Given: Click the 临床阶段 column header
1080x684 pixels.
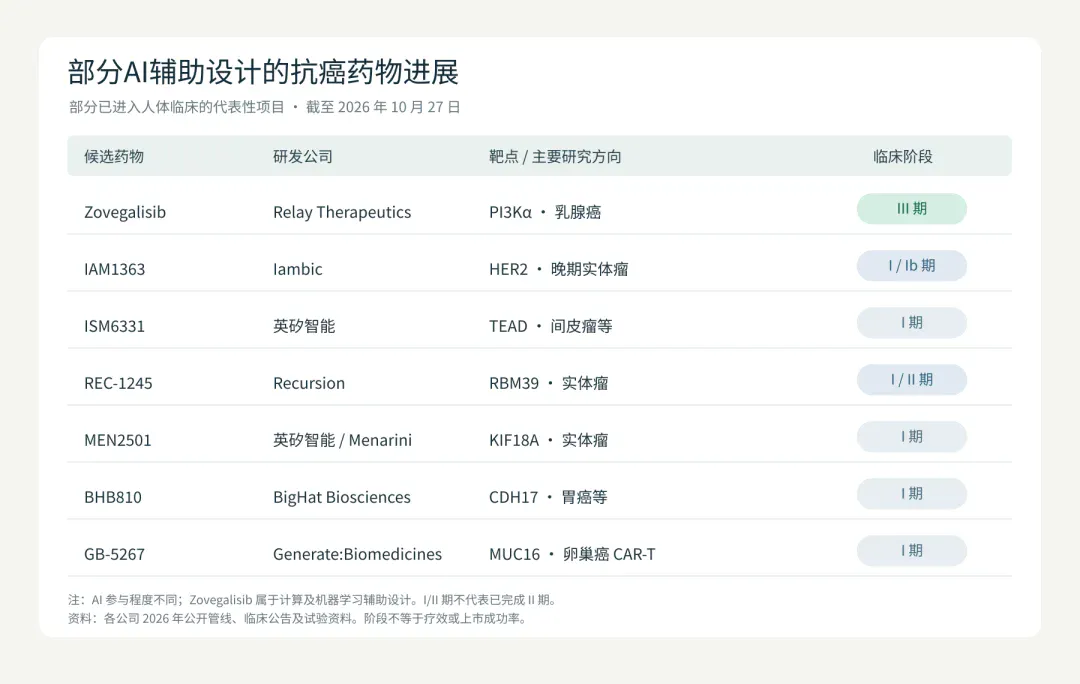Looking at the screenshot, I should coord(902,156).
